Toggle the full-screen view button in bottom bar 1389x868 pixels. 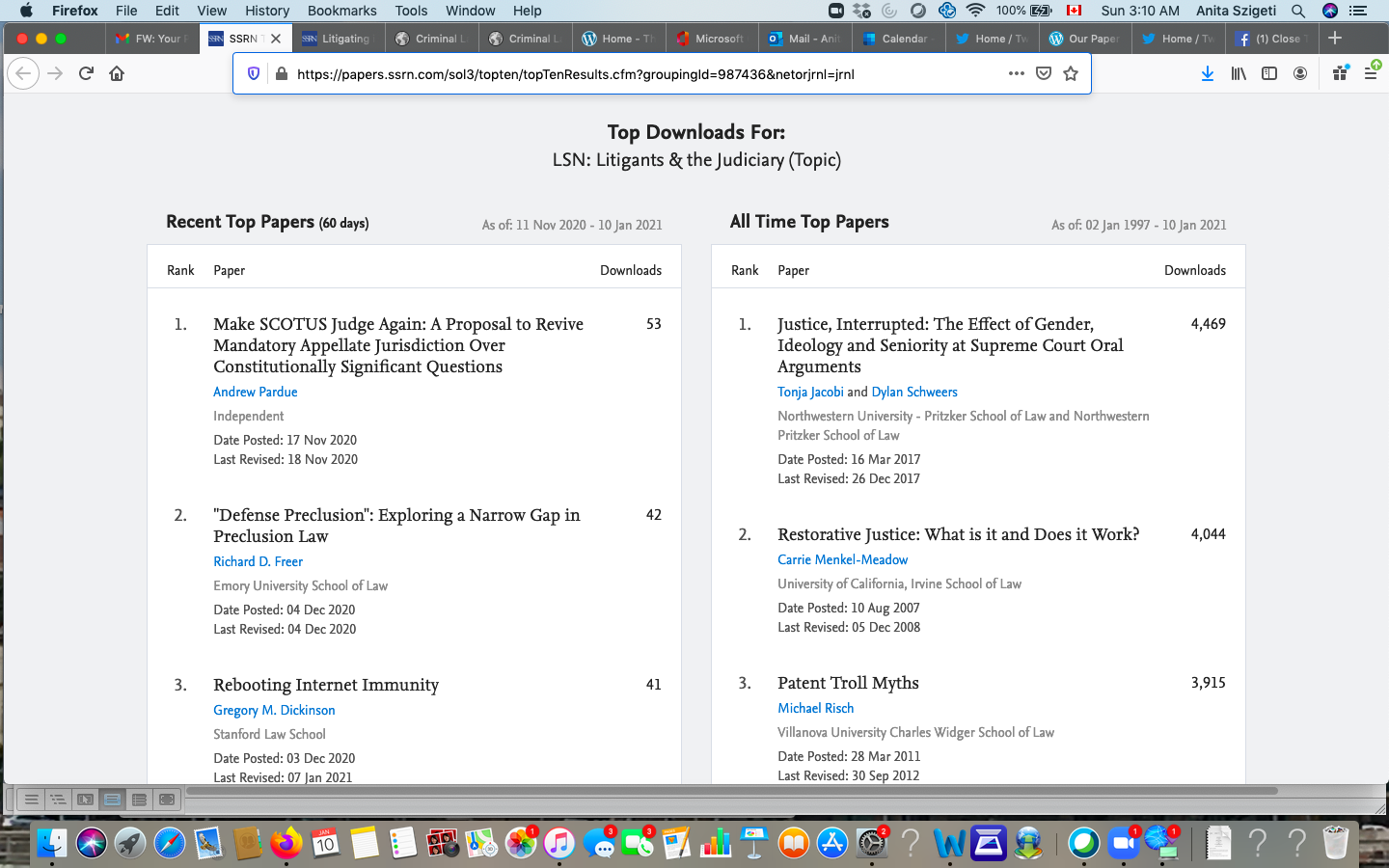point(167,800)
